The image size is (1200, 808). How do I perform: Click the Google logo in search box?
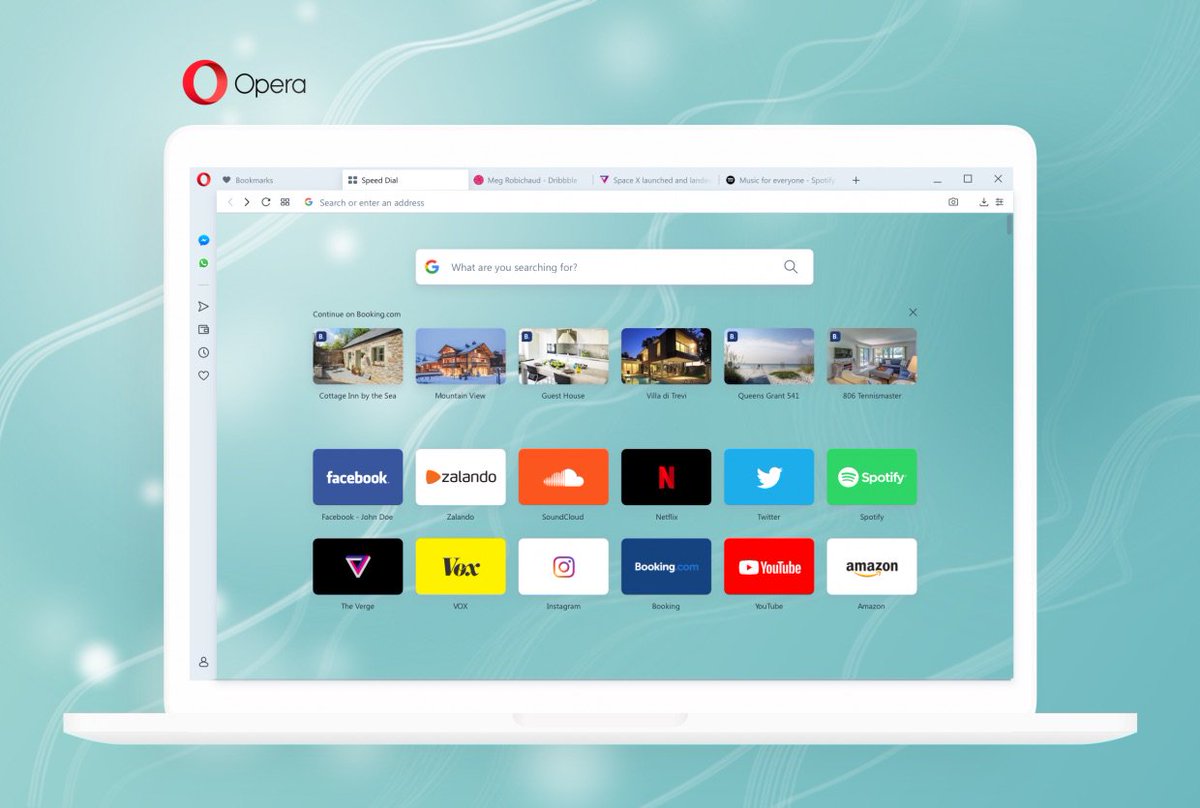tap(432, 267)
